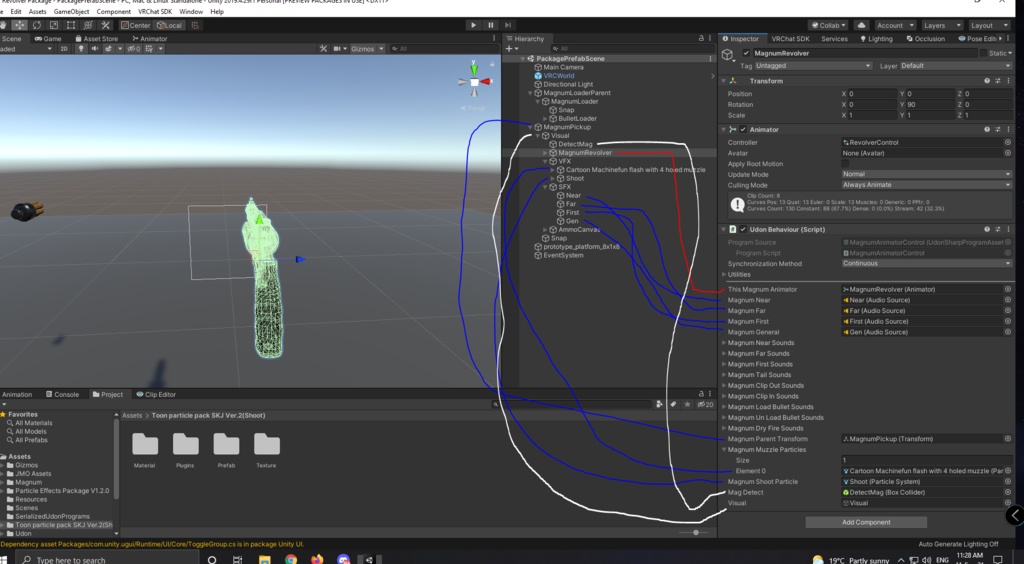
Task: Collapse the SFX hierarchy node
Action: coord(545,187)
